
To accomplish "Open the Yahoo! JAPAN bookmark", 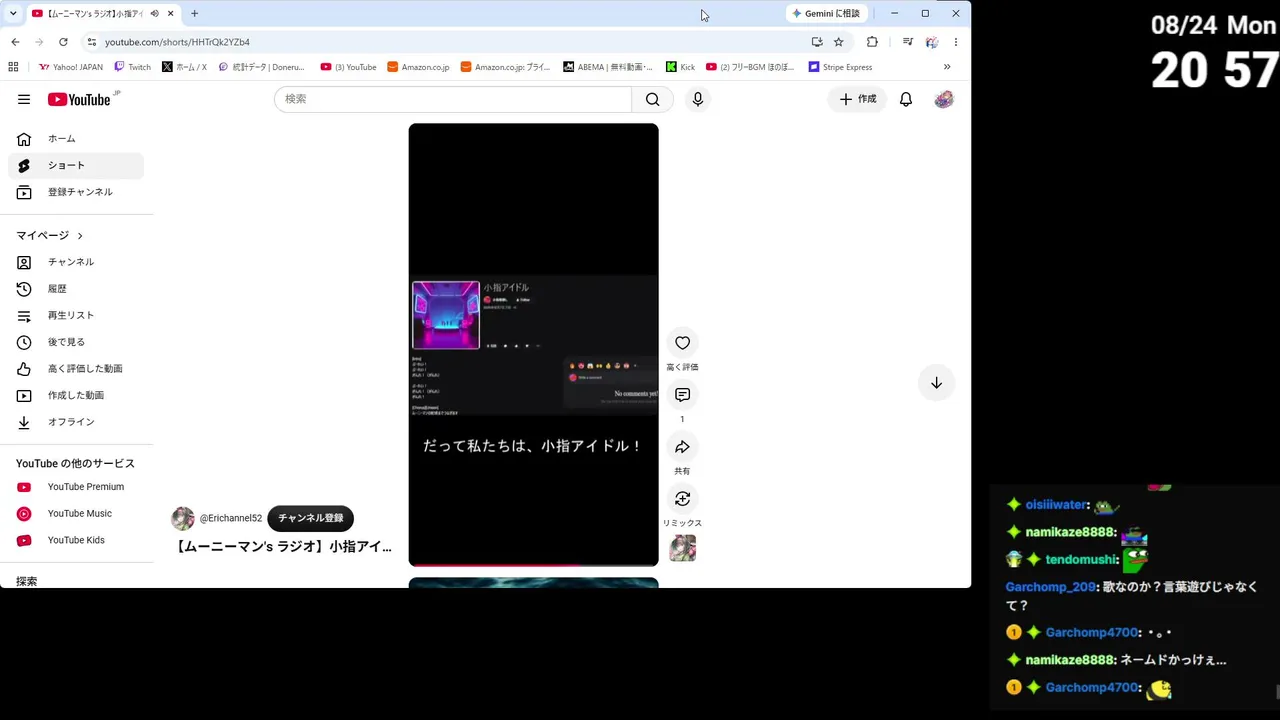I will pyautogui.click(x=71, y=67).
